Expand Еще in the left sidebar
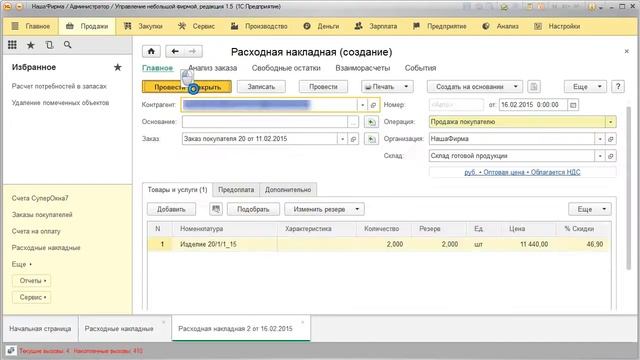Viewport: 640px width, 360px height. coord(22,264)
